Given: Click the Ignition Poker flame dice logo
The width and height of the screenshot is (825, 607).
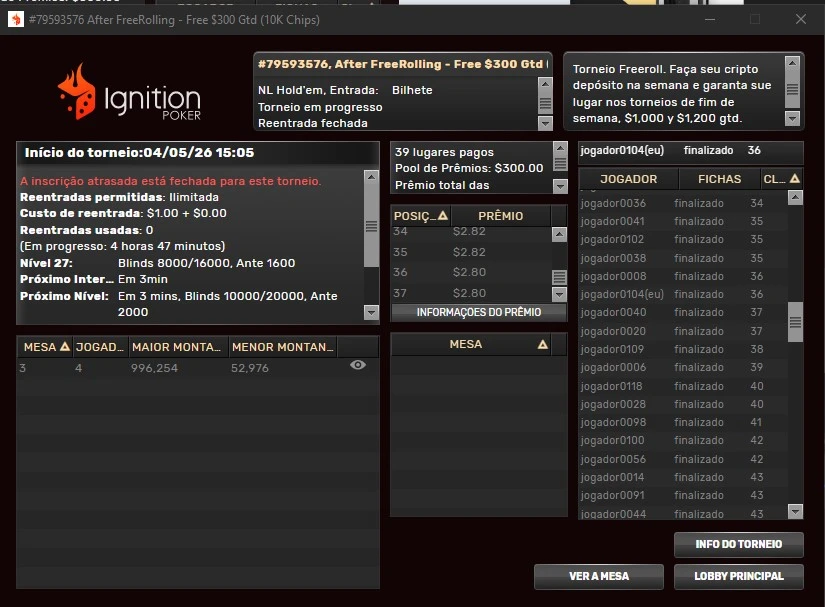Looking at the screenshot, I should pos(76,93).
